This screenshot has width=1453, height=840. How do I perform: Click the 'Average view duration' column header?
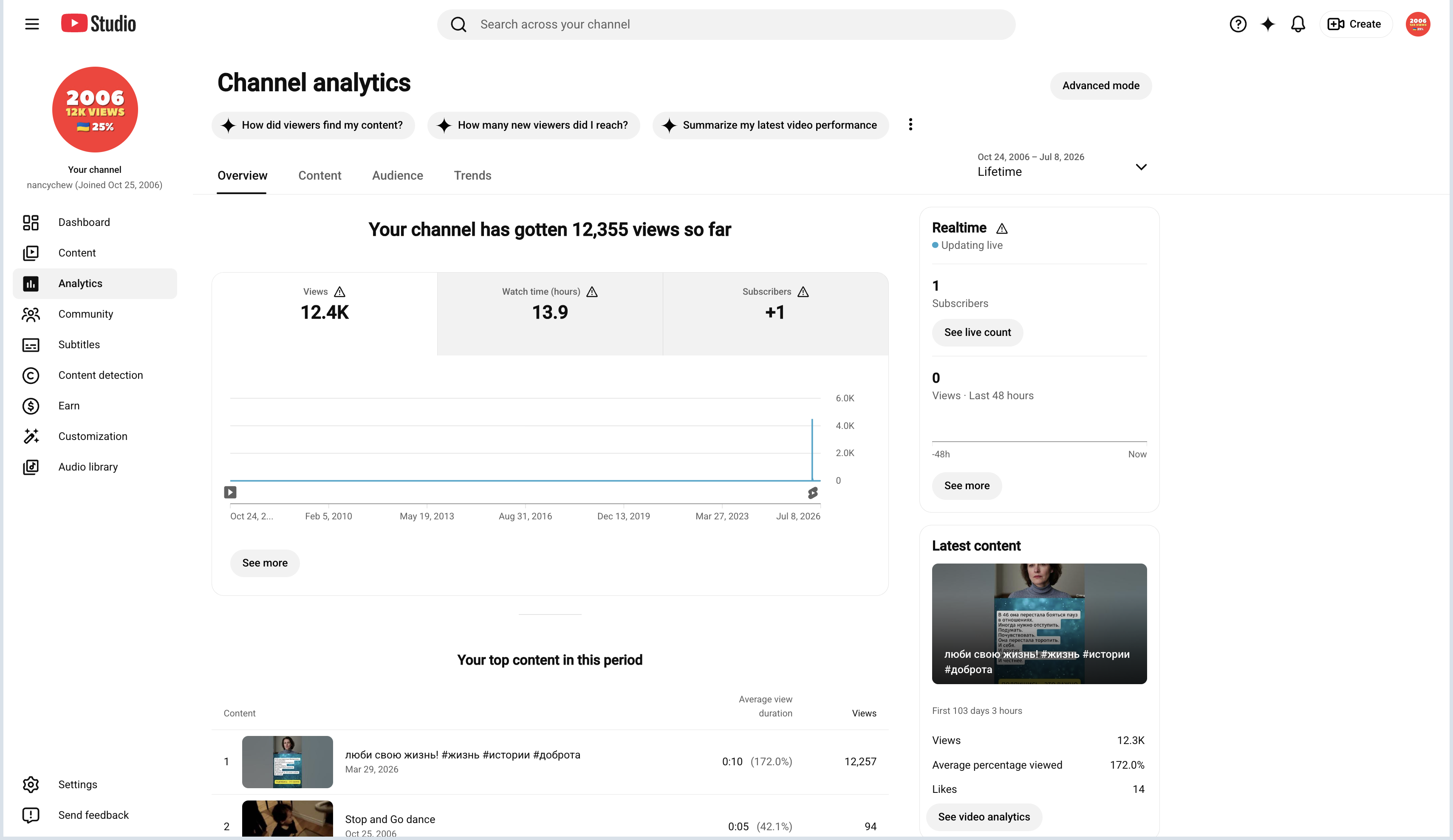(765, 706)
